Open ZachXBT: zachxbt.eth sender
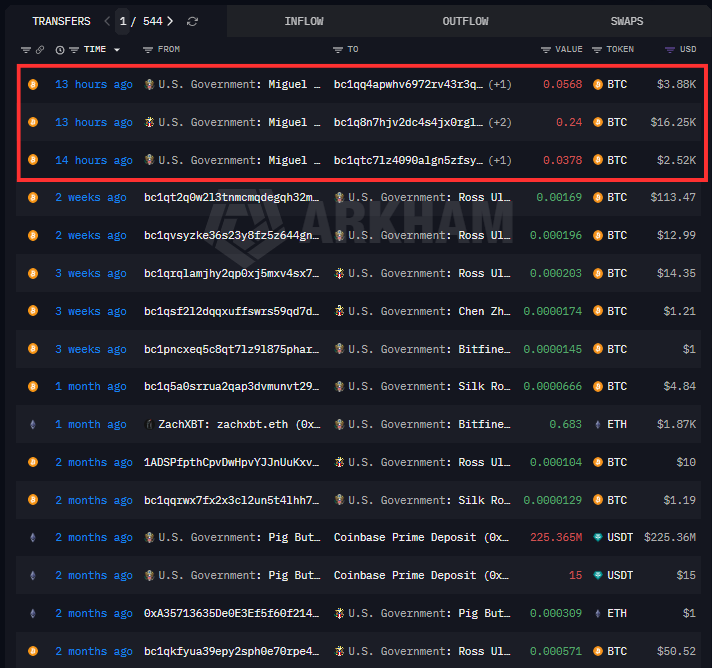 (232, 424)
